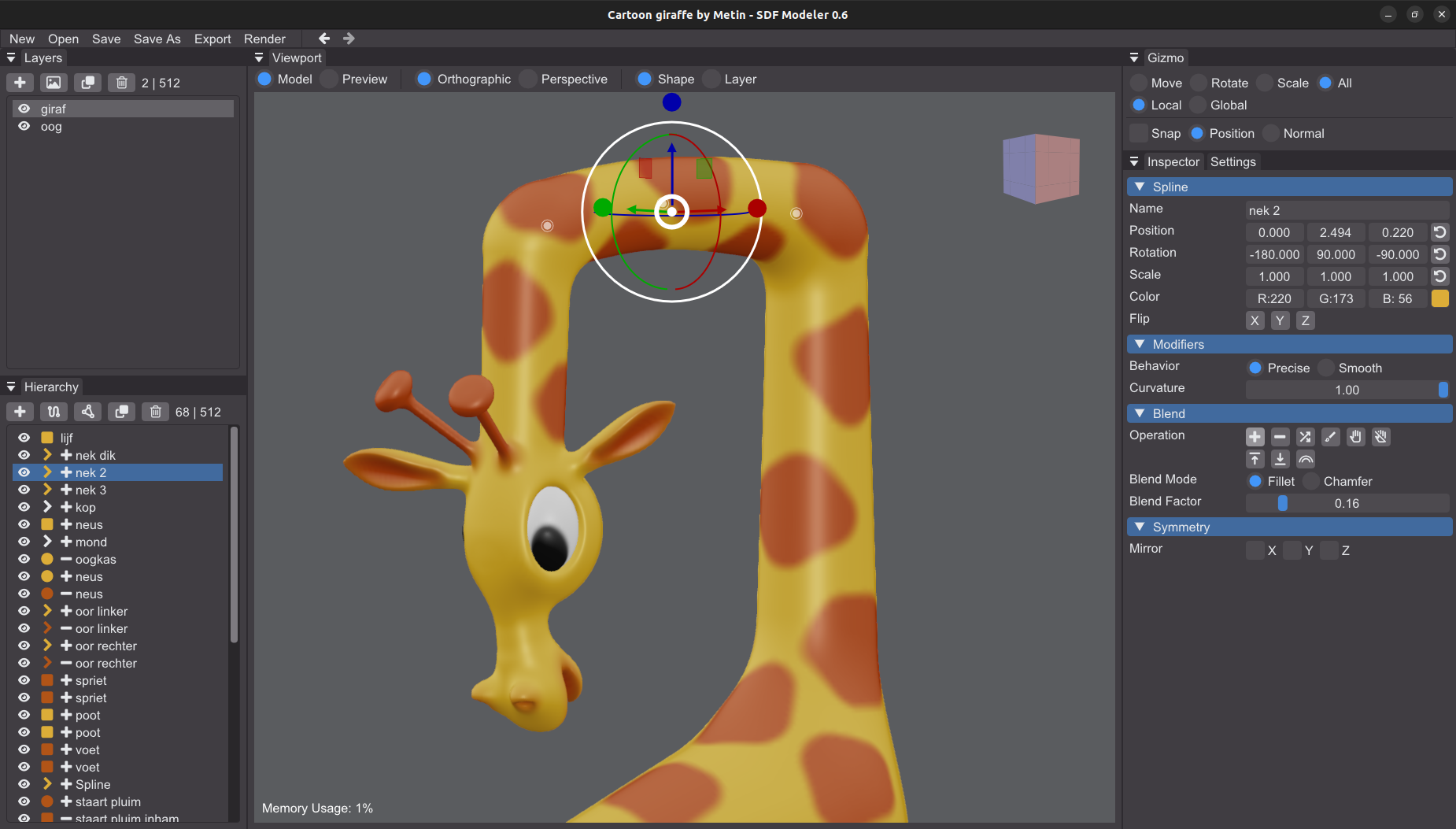Enable the Snap checkbox
Screen dimensions: 1456x829
pyautogui.click(x=1139, y=133)
